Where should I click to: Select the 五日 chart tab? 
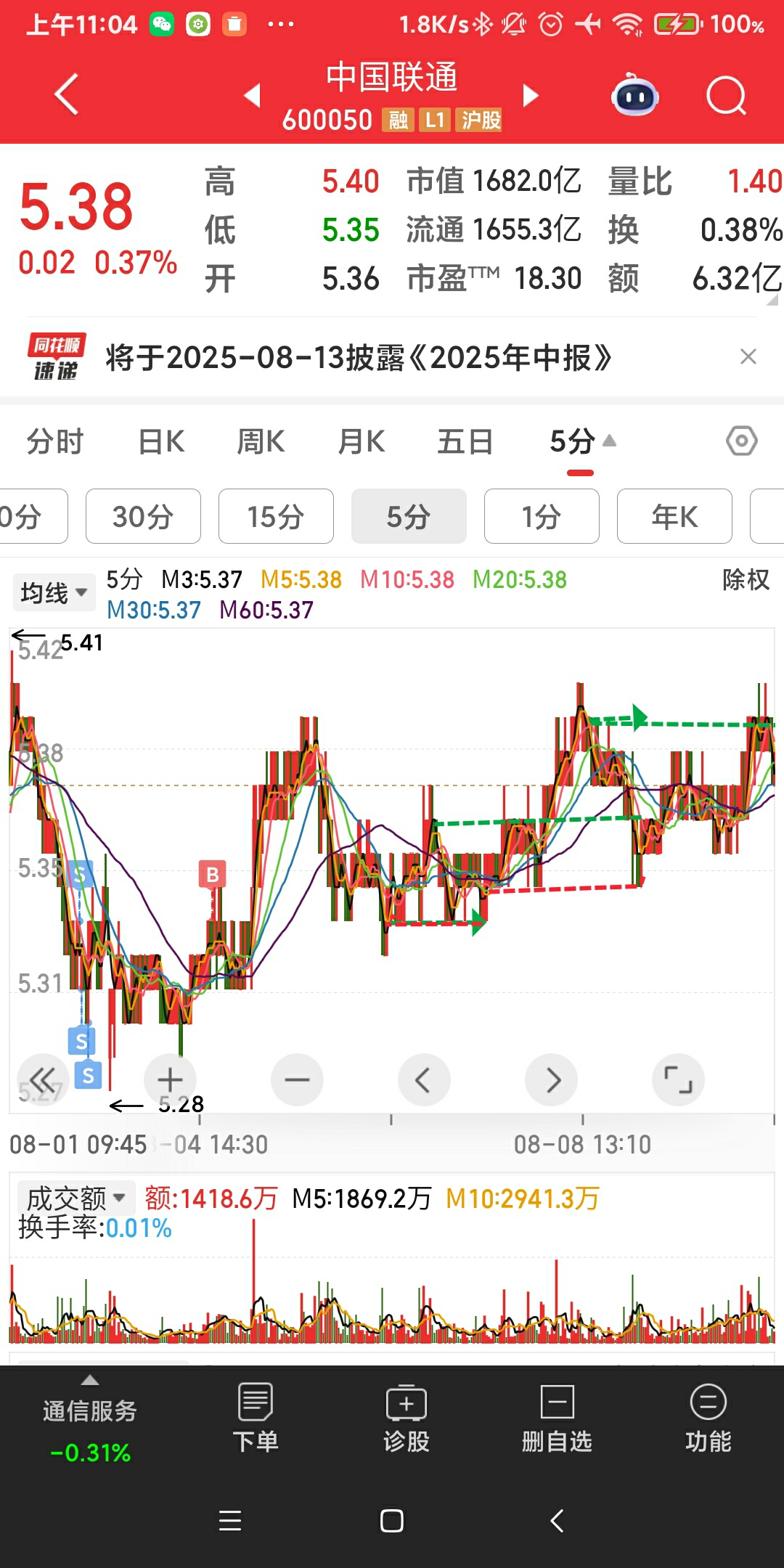465,441
